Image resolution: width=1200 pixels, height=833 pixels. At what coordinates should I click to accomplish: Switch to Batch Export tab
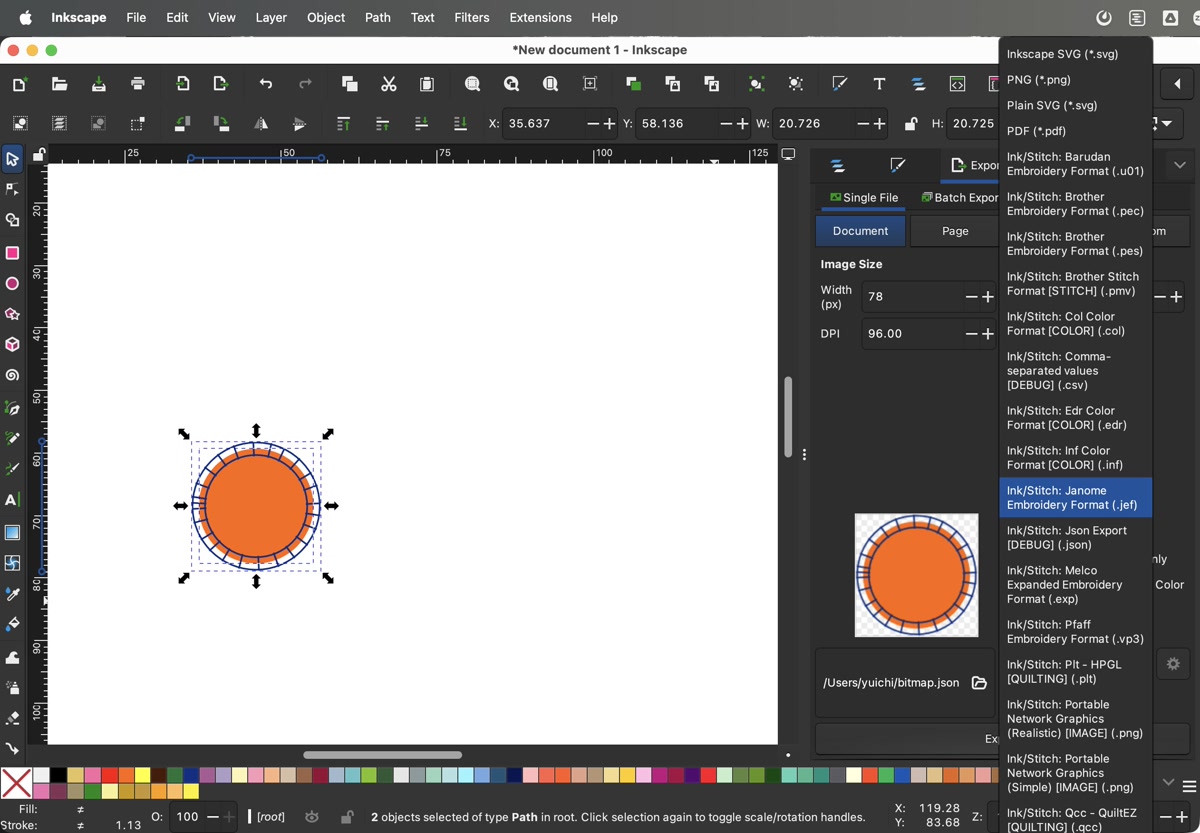[959, 198]
